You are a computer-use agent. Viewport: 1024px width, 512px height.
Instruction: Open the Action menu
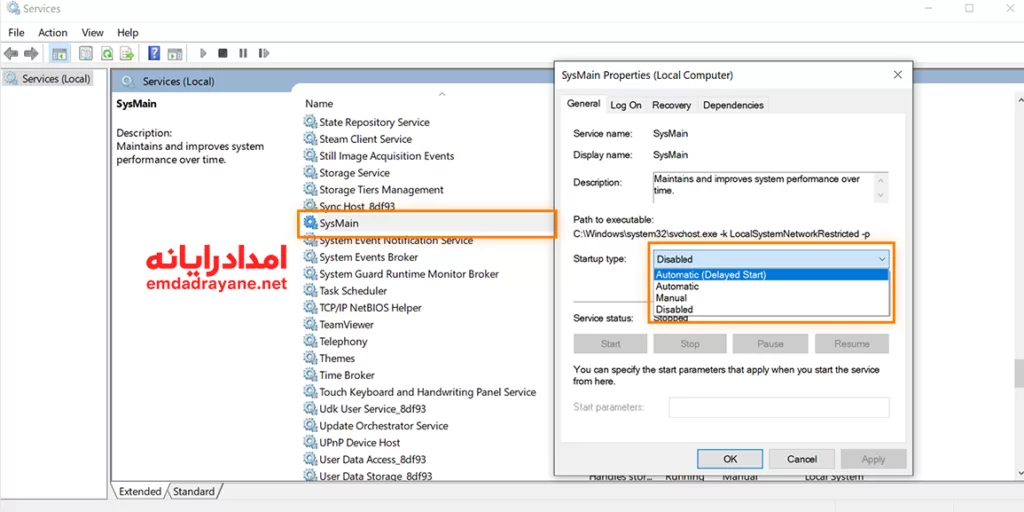coord(52,33)
